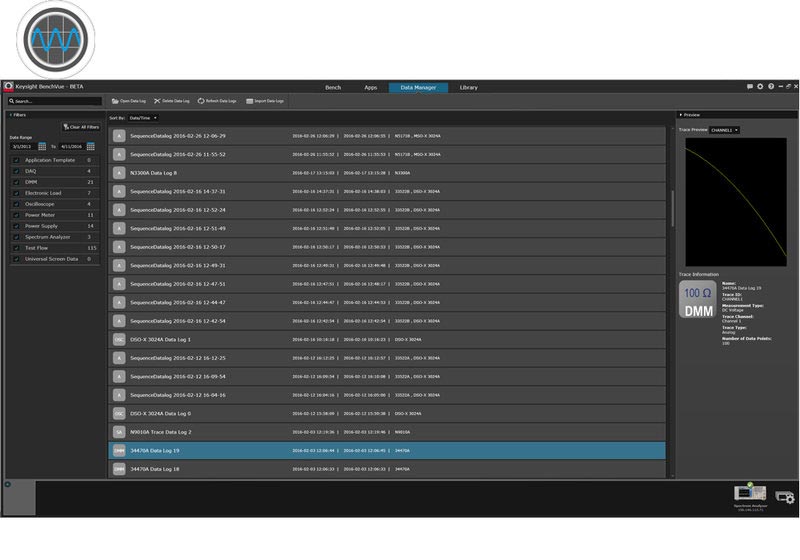Viewport: 800px width, 560px height.
Task: Select row SequenceDatalog 2016-02-16 12-52-24
Action: 387,210
